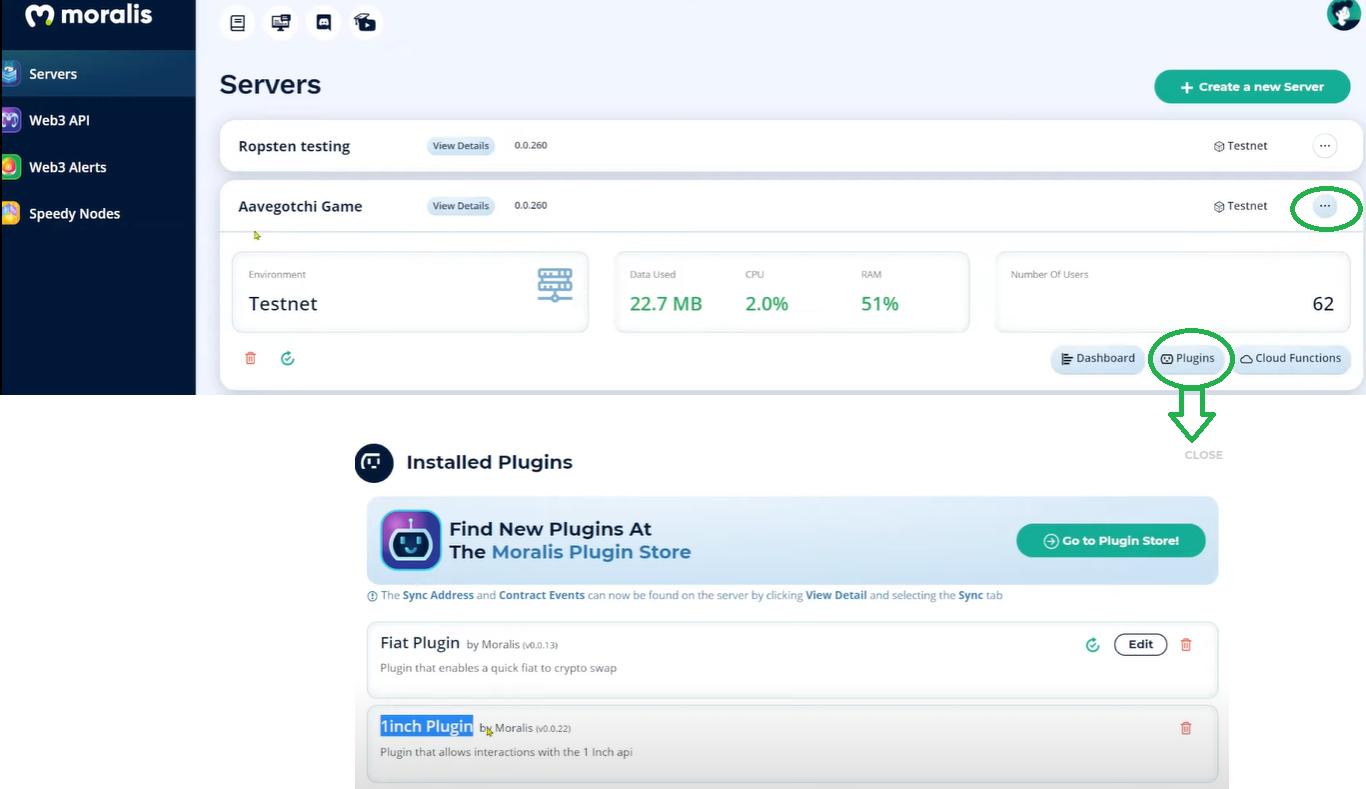Select the Ropsten testing server name
Screen dimensions: 1366x789
[294, 146]
